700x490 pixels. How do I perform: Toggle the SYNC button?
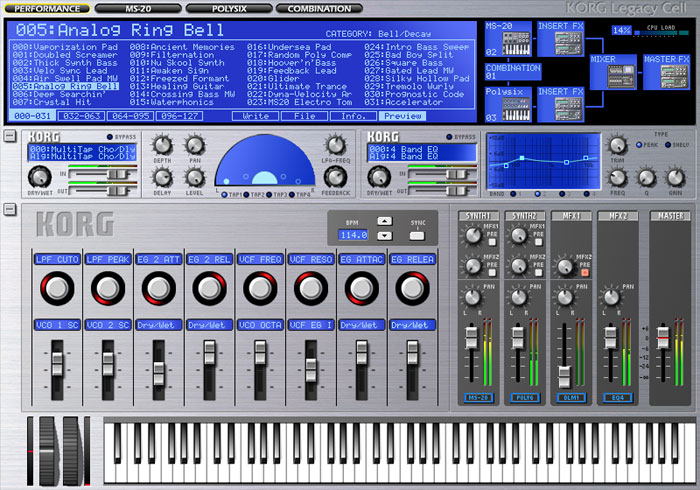tap(417, 236)
